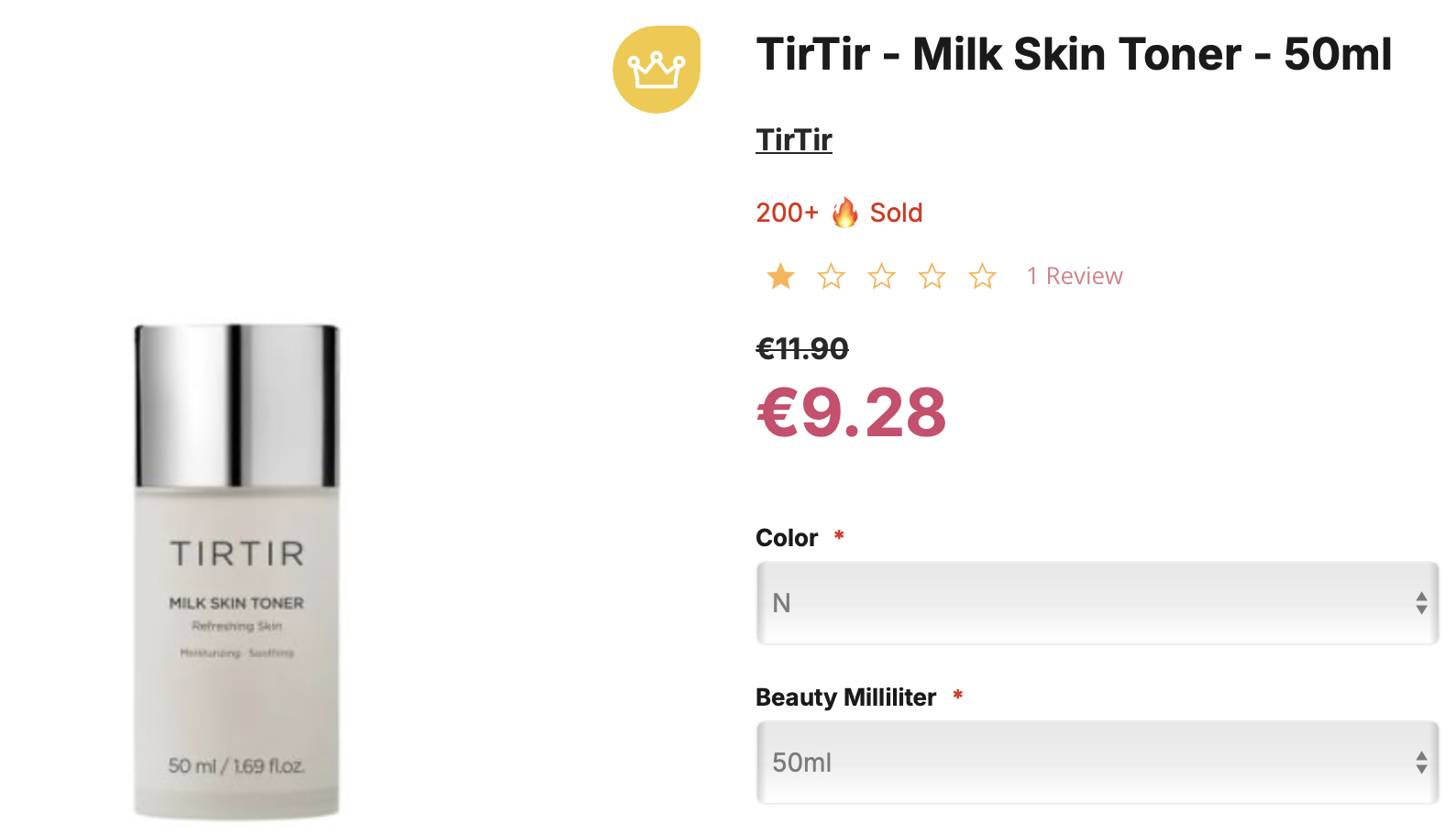The height and width of the screenshot is (834, 1456).
Task: Click the Color field label
Action: (x=787, y=538)
